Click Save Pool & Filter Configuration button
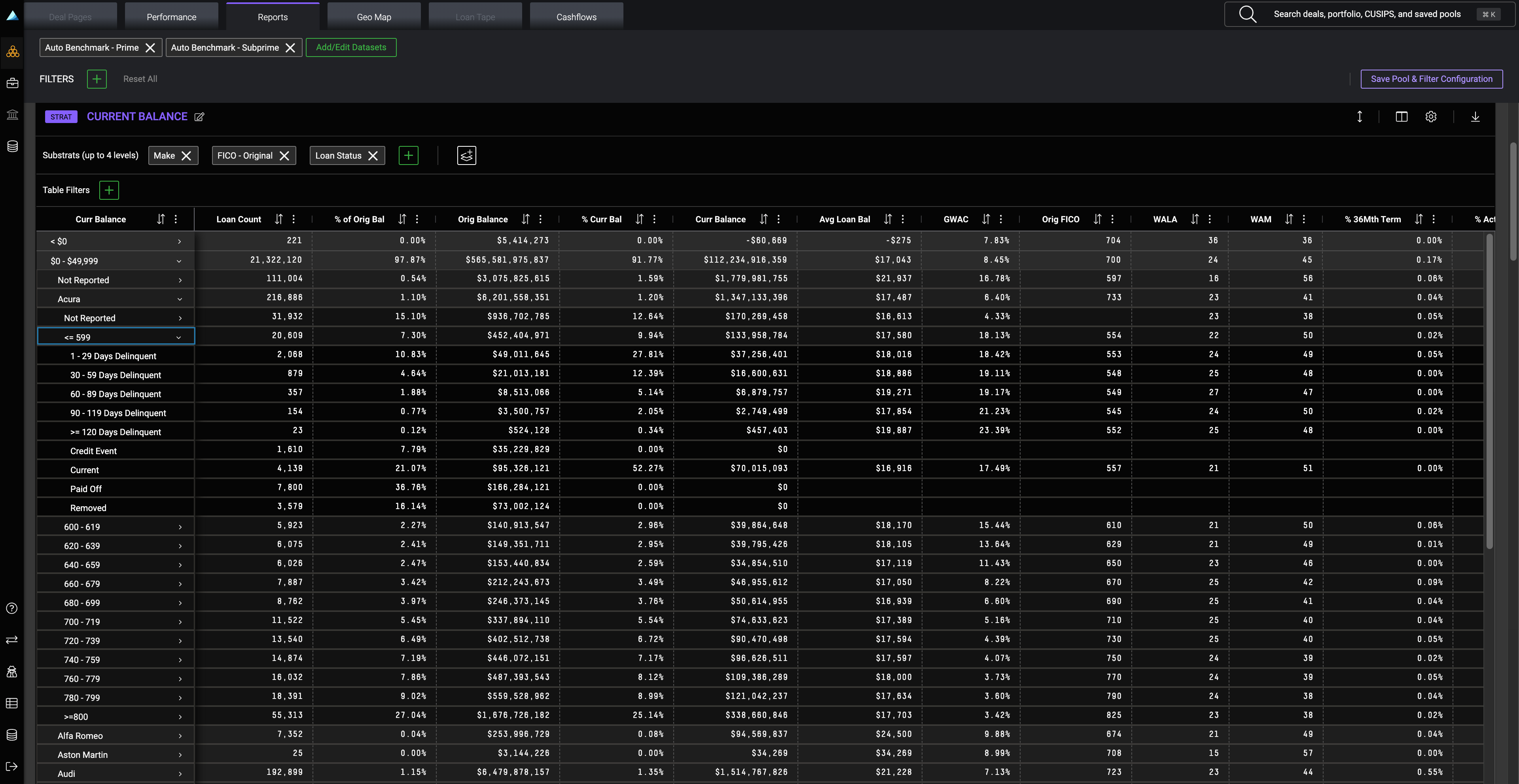The height and width of the screenshot is (784, 1519). click(1431, 79)
